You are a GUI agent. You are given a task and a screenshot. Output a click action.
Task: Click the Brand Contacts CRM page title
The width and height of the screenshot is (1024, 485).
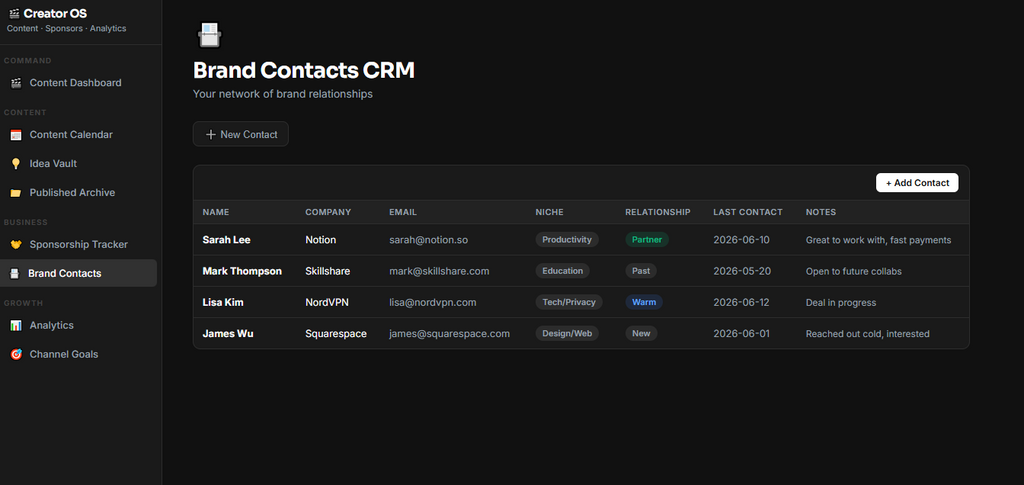tap(304, 70)
